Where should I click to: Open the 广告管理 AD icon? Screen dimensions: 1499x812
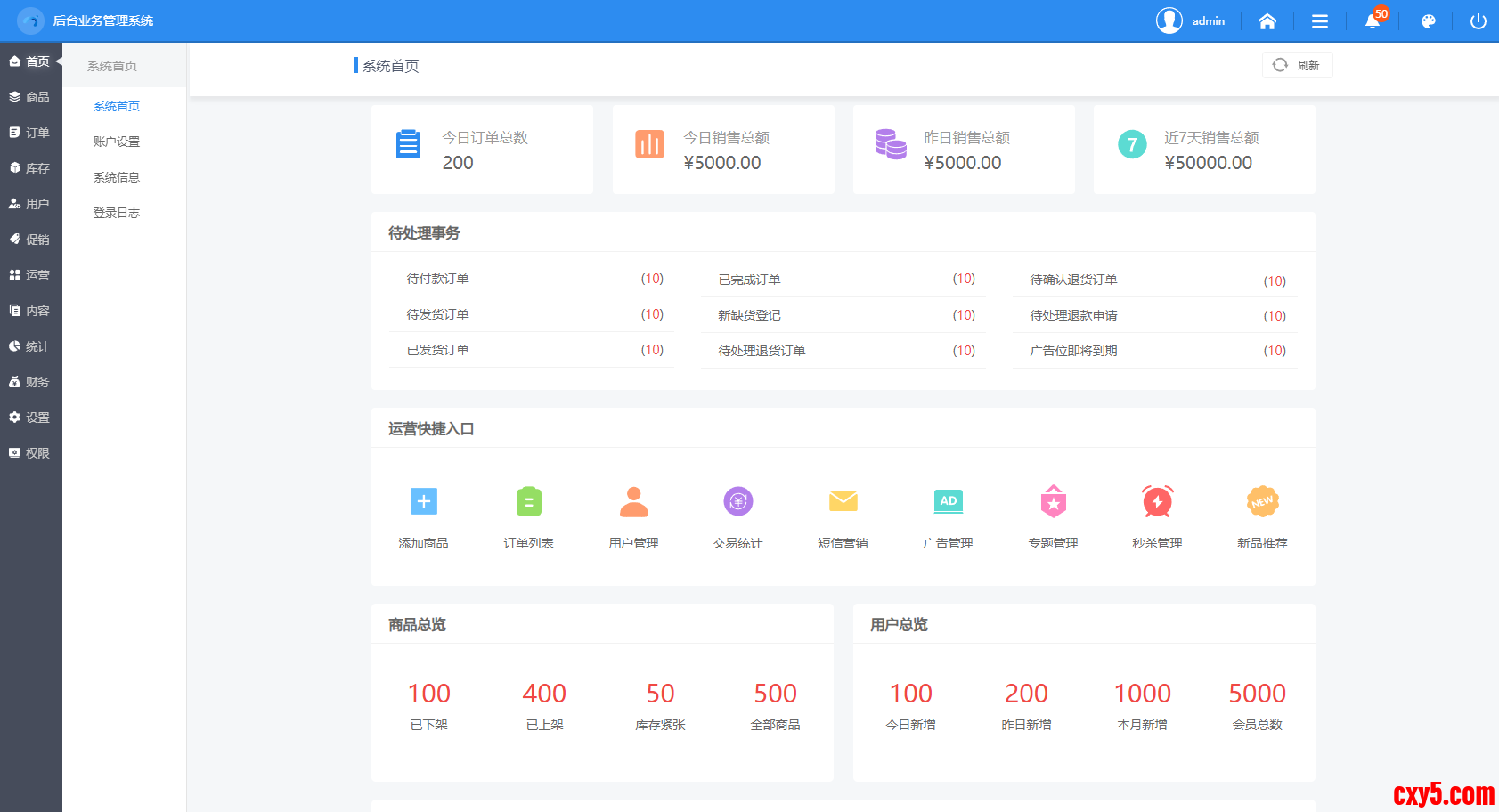pos(948,501)
